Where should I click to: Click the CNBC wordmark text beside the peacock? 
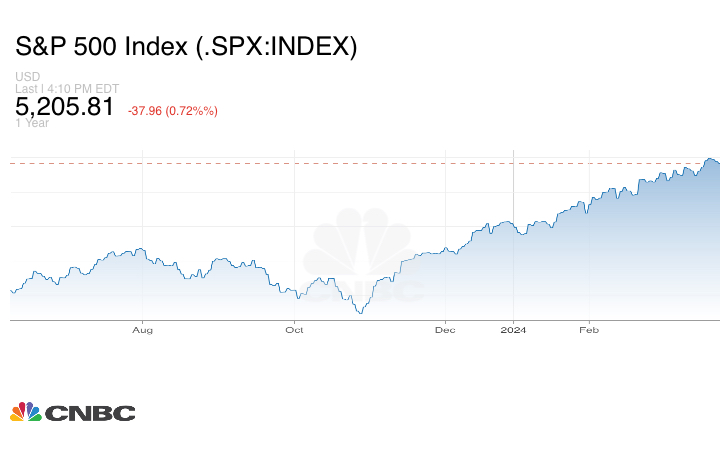click(90, 413)
